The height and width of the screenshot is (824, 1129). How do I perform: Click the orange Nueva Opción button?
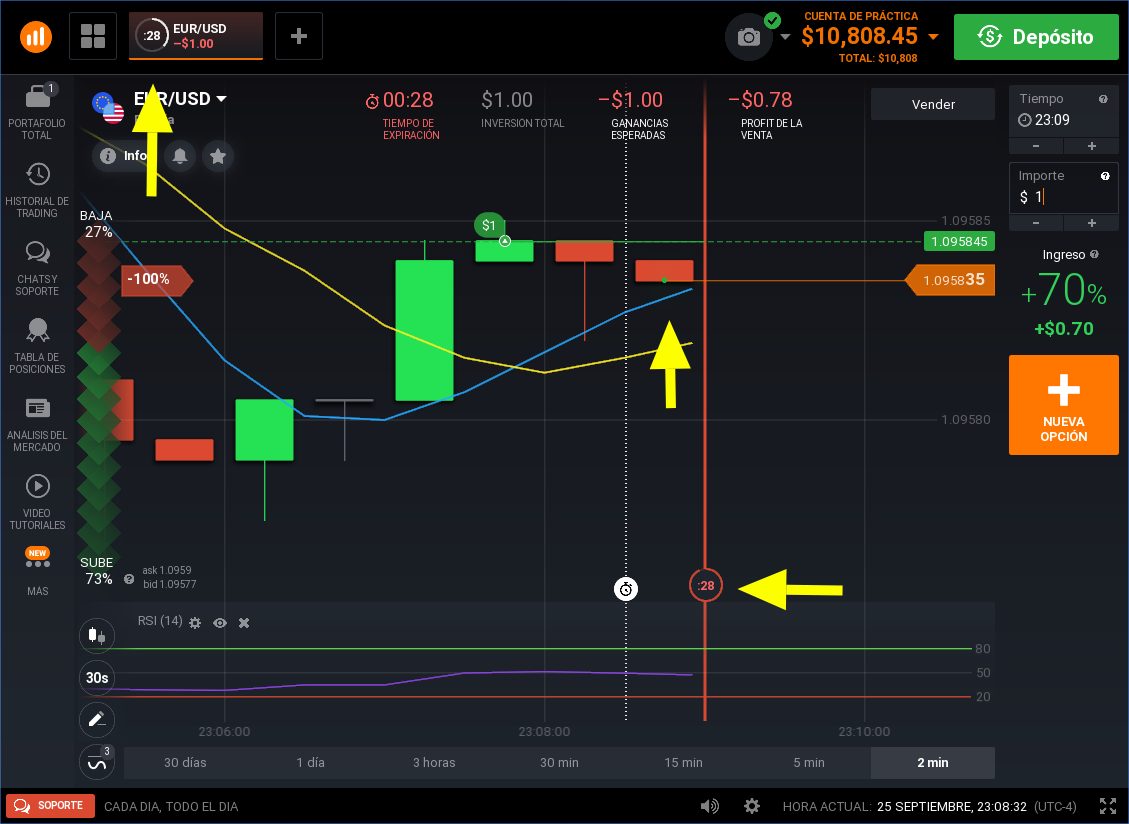(1063, 405)
